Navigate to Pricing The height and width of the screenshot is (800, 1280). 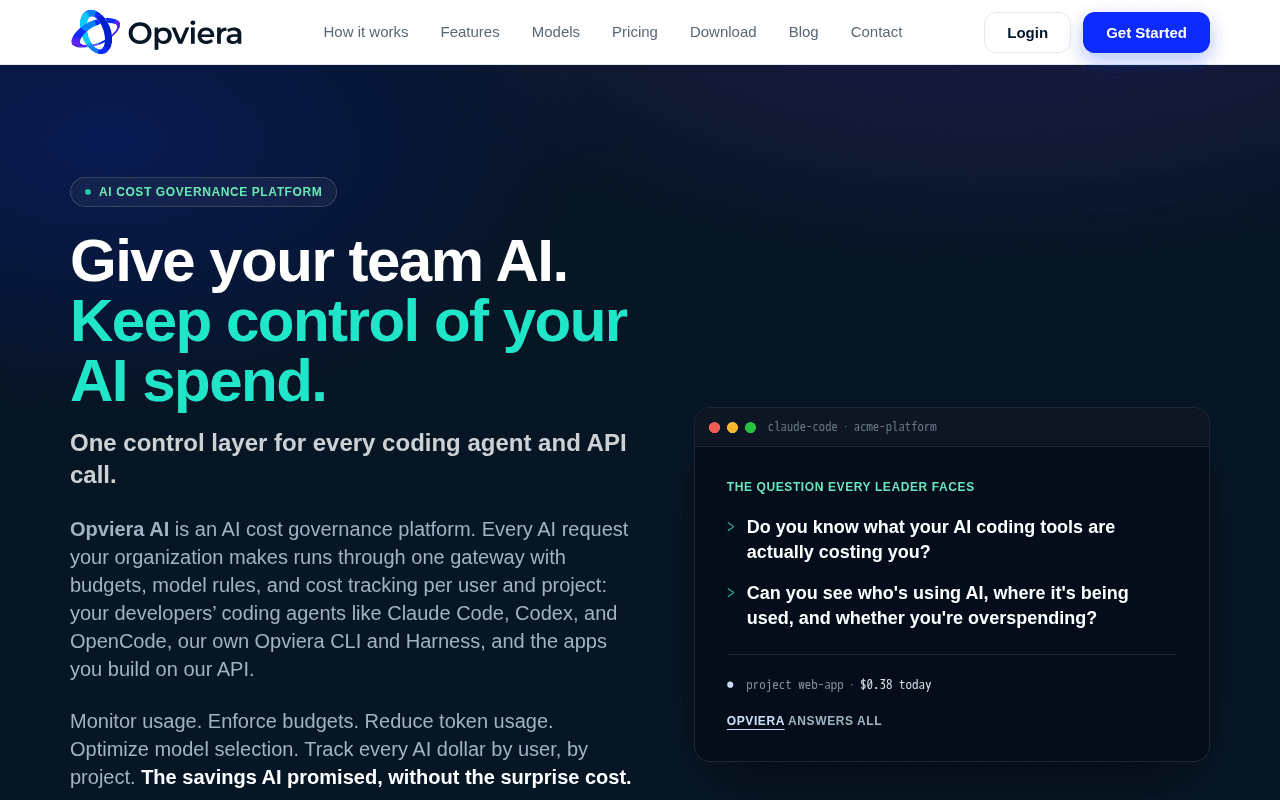pyautogui.click(x=635, y=32)
